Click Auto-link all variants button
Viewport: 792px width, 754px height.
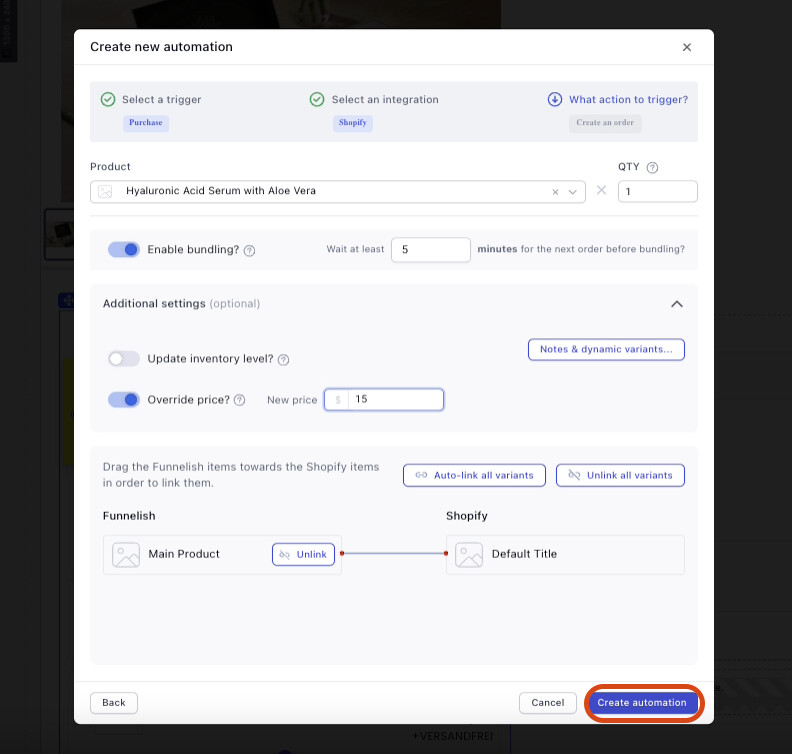[475, 475]
